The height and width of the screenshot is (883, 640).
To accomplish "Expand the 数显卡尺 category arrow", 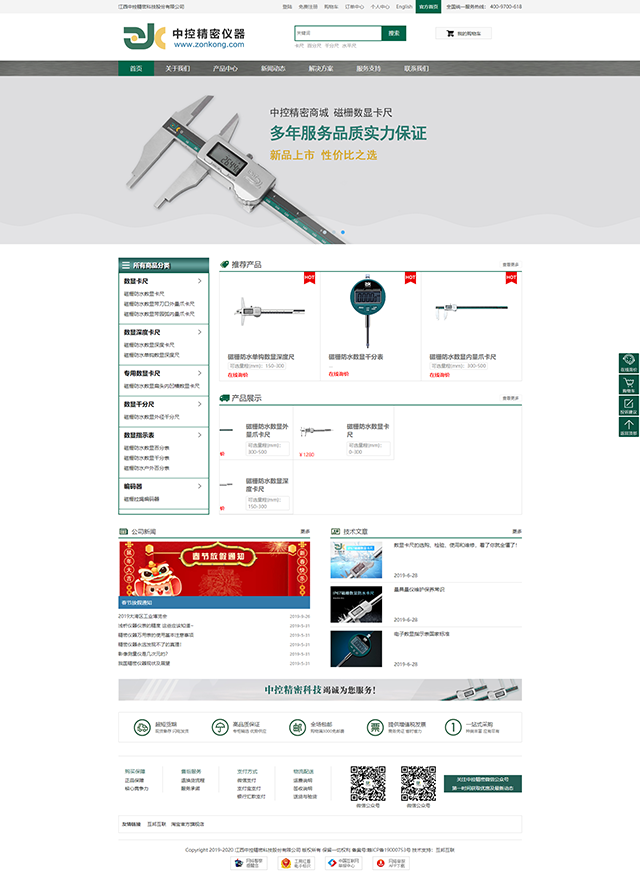I will (x=199, y=282).
